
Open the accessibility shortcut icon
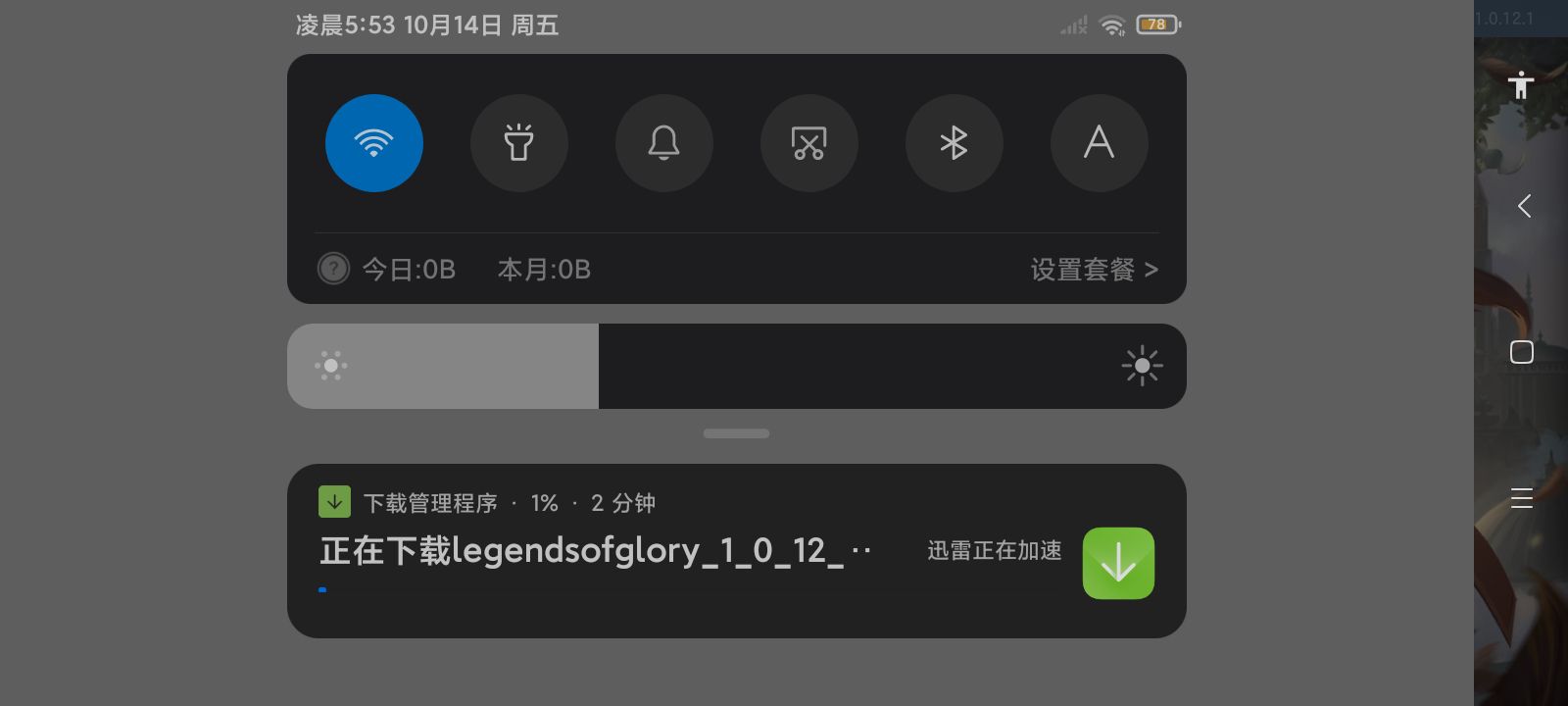(1521, 85)
